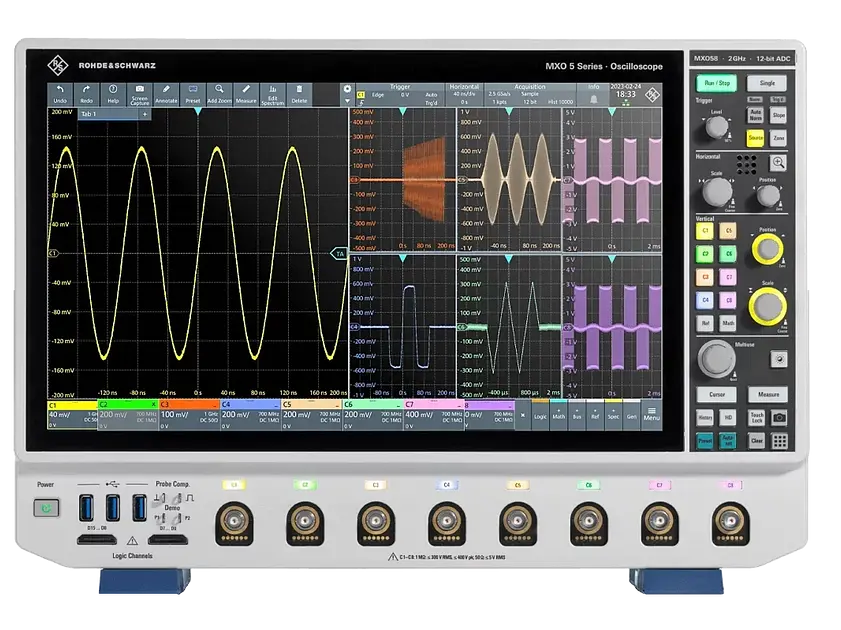Image resolution: width=841 pixels, height=630 pixels.
Task: Toggle the green C2 front-panel channel key
Action: (x=705, y=254)
